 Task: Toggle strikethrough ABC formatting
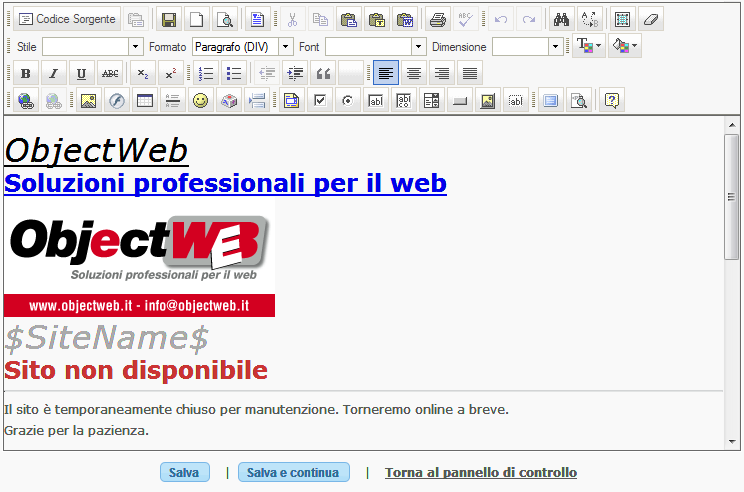coord(110,73)
